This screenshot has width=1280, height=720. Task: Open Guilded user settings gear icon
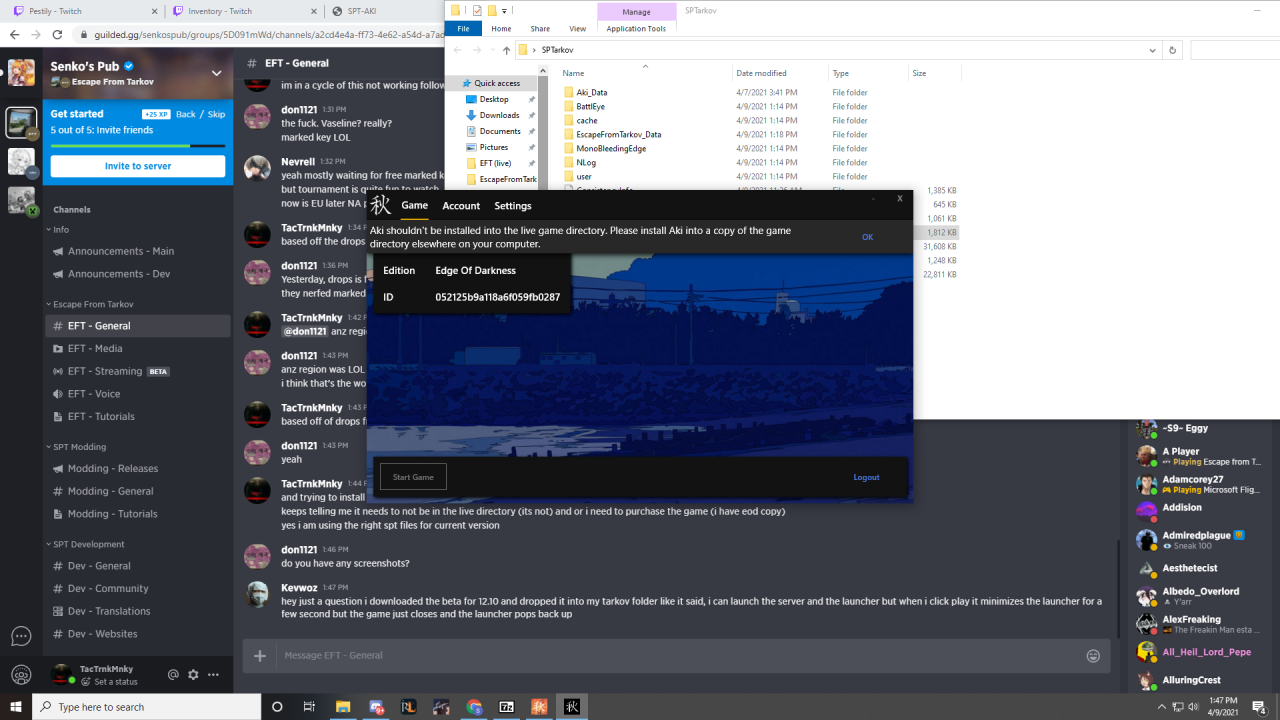click(x=193, y=675)
